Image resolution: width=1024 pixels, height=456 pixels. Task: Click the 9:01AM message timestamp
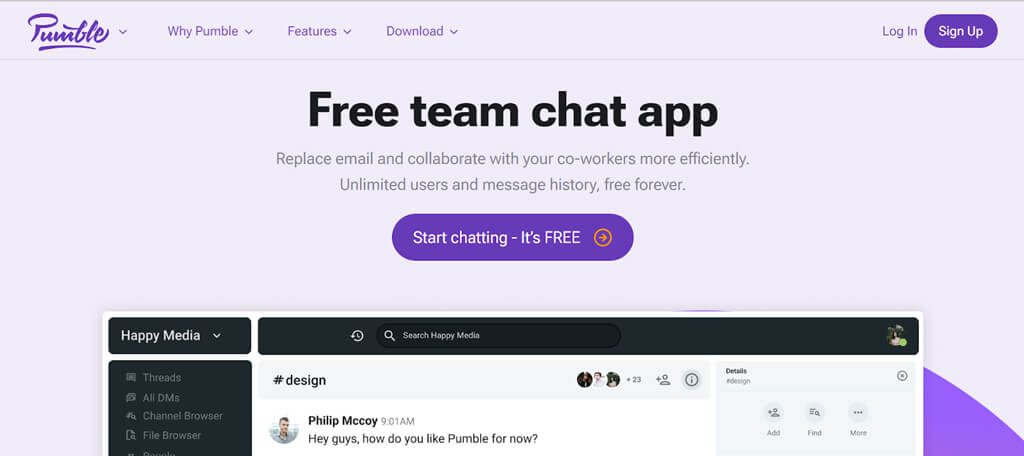(398, 421)
